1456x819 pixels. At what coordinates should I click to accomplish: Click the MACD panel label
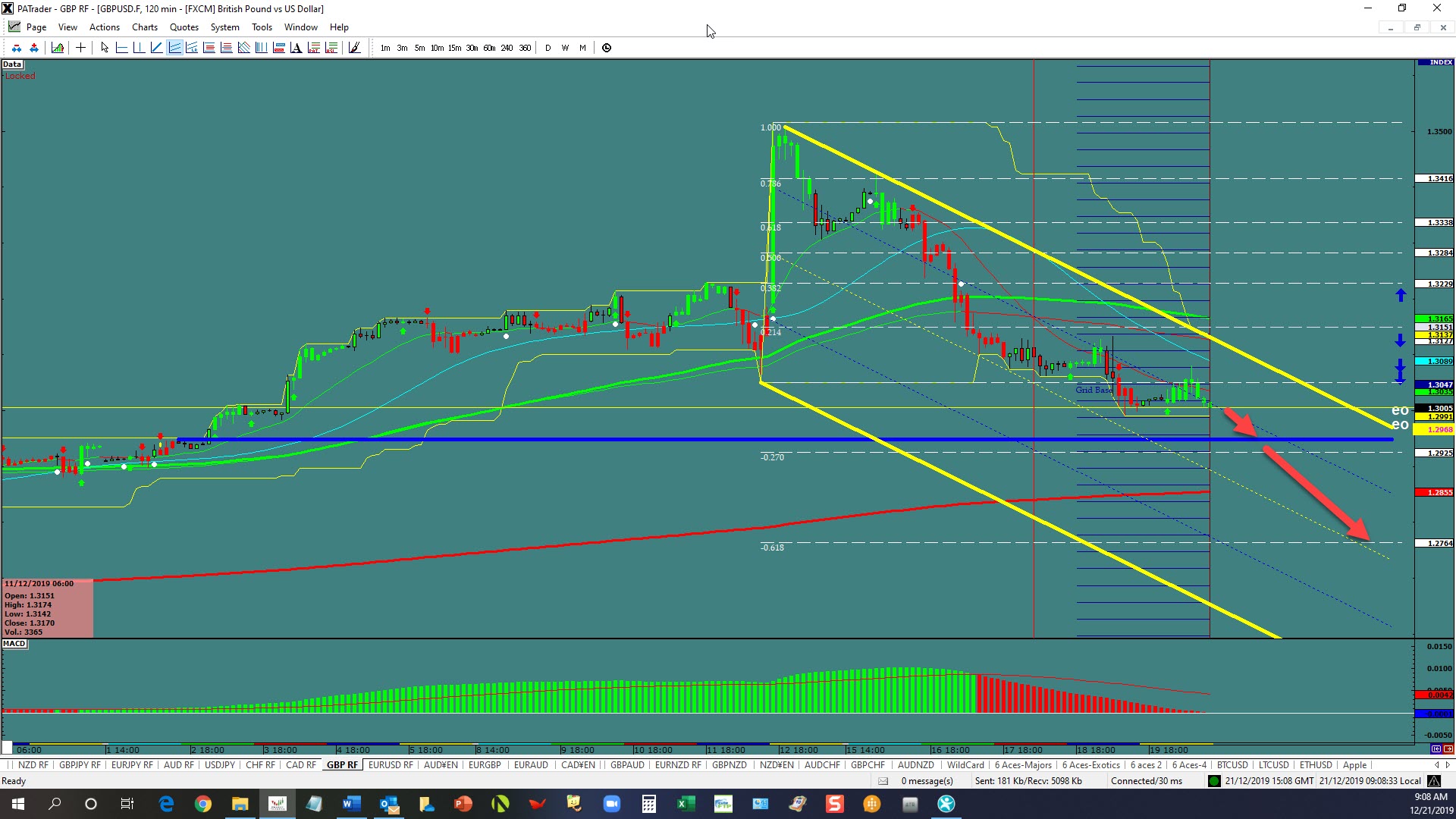14,644
